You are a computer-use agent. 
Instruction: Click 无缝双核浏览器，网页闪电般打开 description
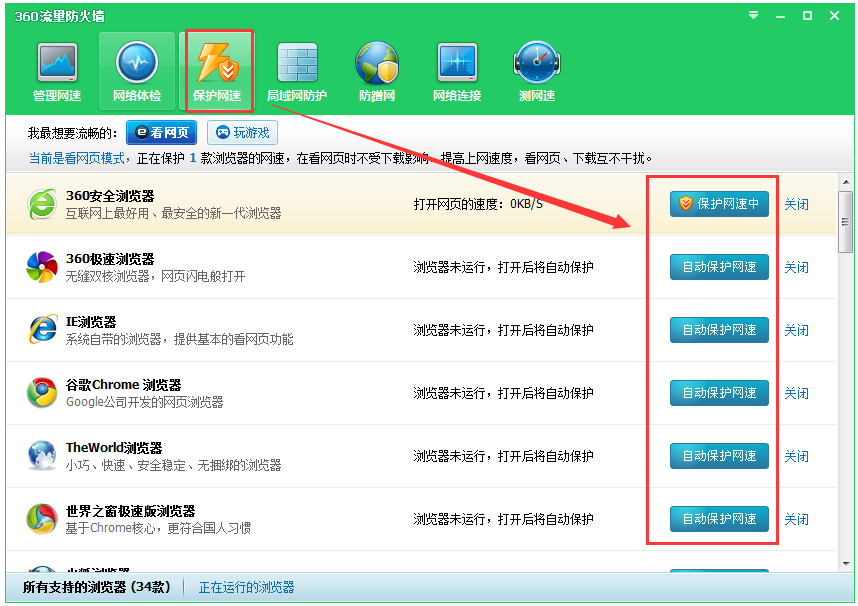coord(155,276)
